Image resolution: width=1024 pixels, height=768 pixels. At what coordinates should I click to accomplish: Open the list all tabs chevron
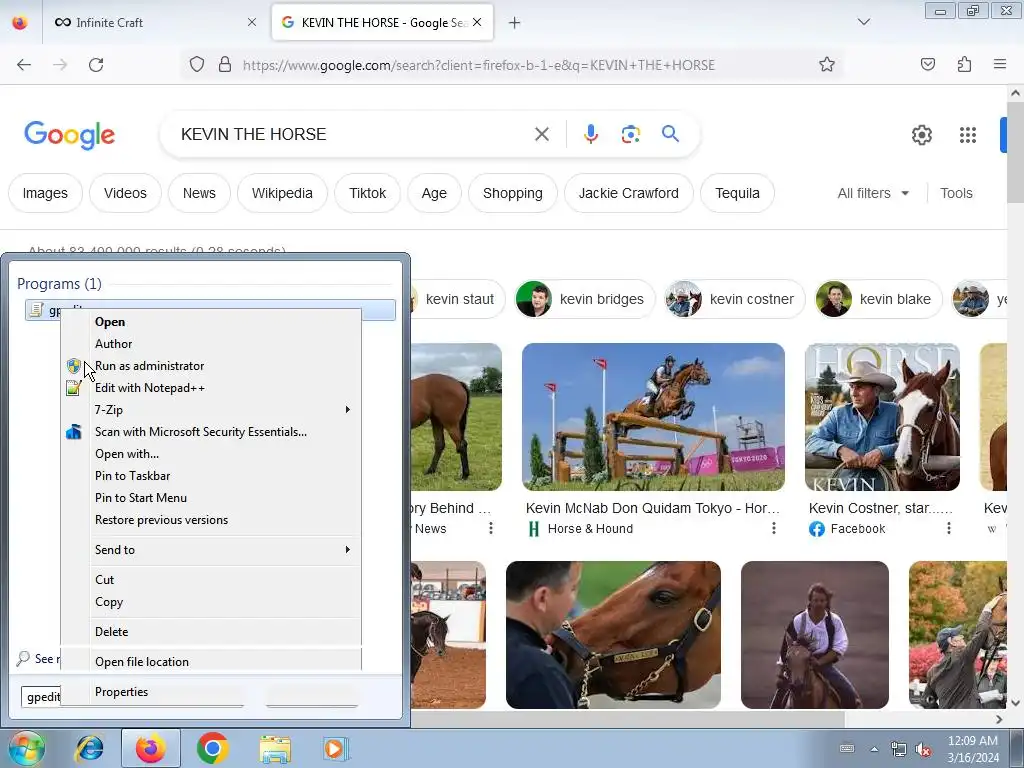point(863,22)
